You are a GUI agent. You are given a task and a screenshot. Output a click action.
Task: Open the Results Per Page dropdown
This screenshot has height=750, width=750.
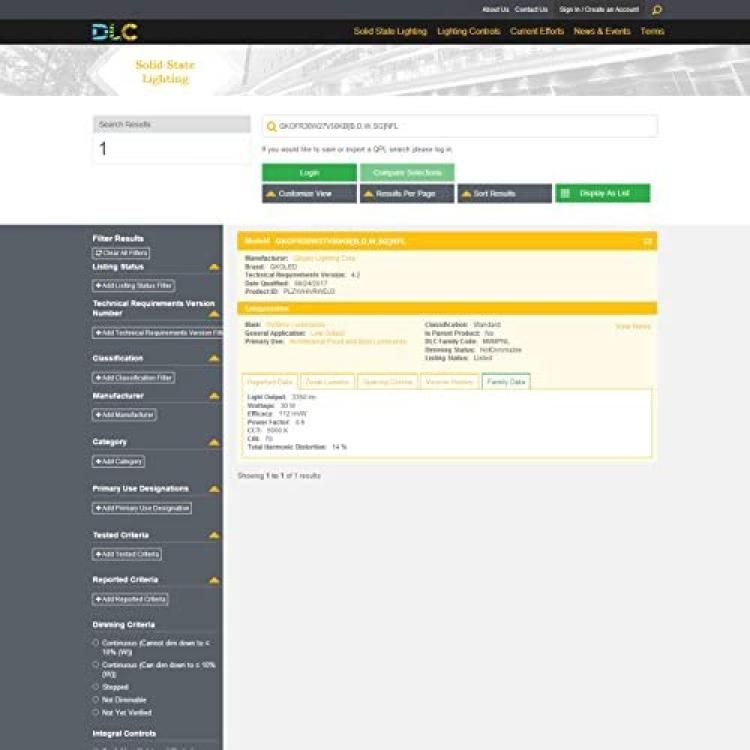[x=407, y=194]
